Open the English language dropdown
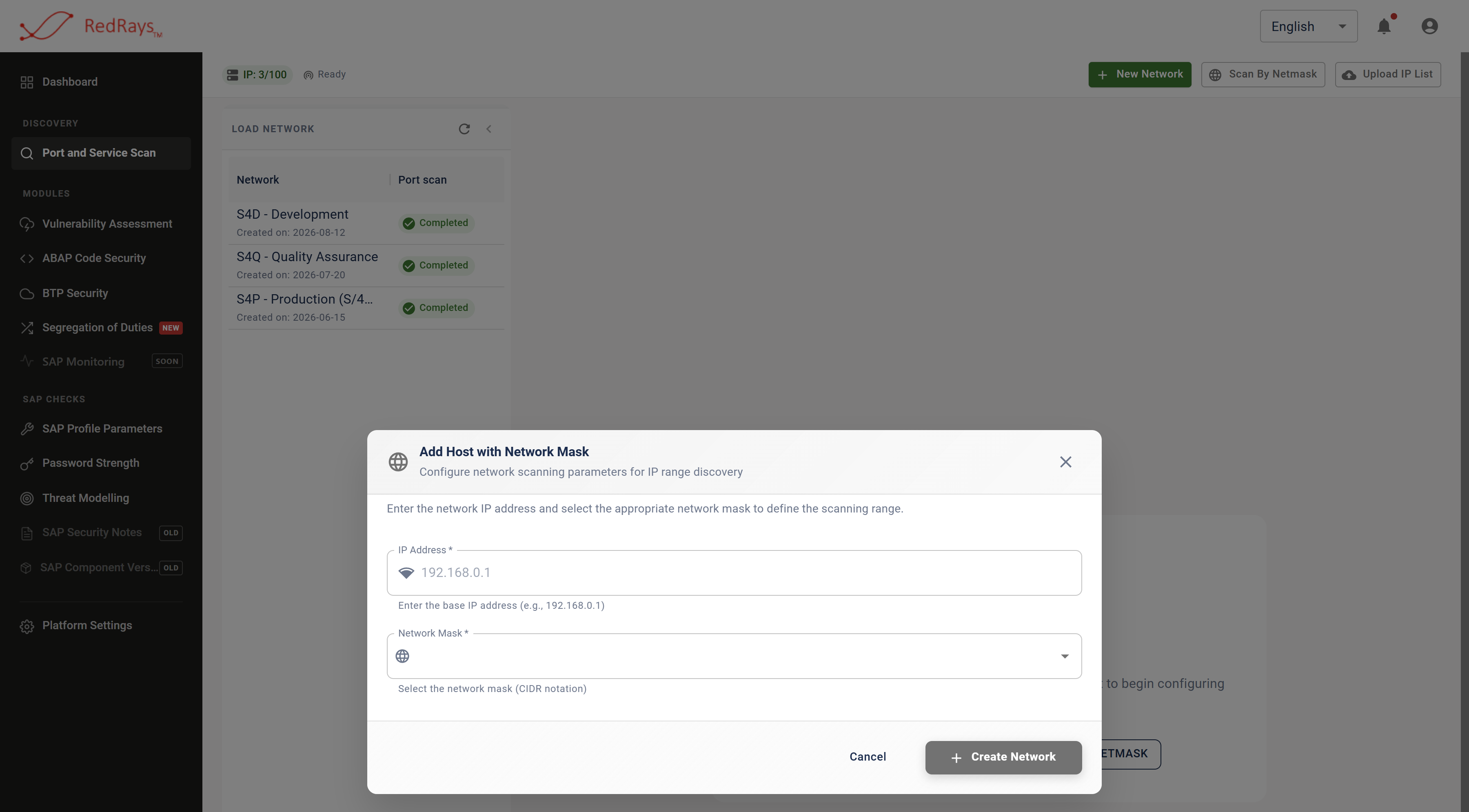The height and width of the screenshot is (812, 1469). 1308,26
